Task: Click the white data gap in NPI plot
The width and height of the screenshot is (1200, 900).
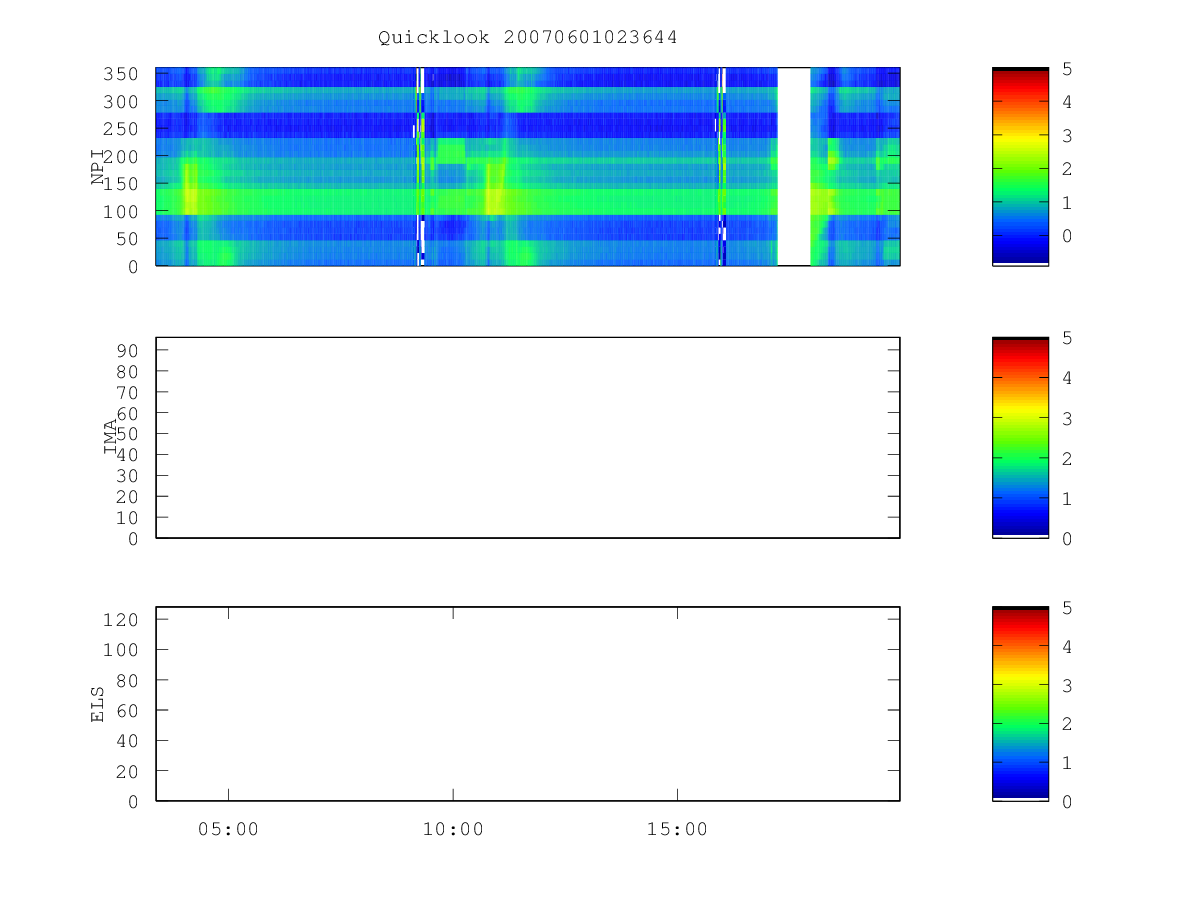Action: (x=793, y=166)
